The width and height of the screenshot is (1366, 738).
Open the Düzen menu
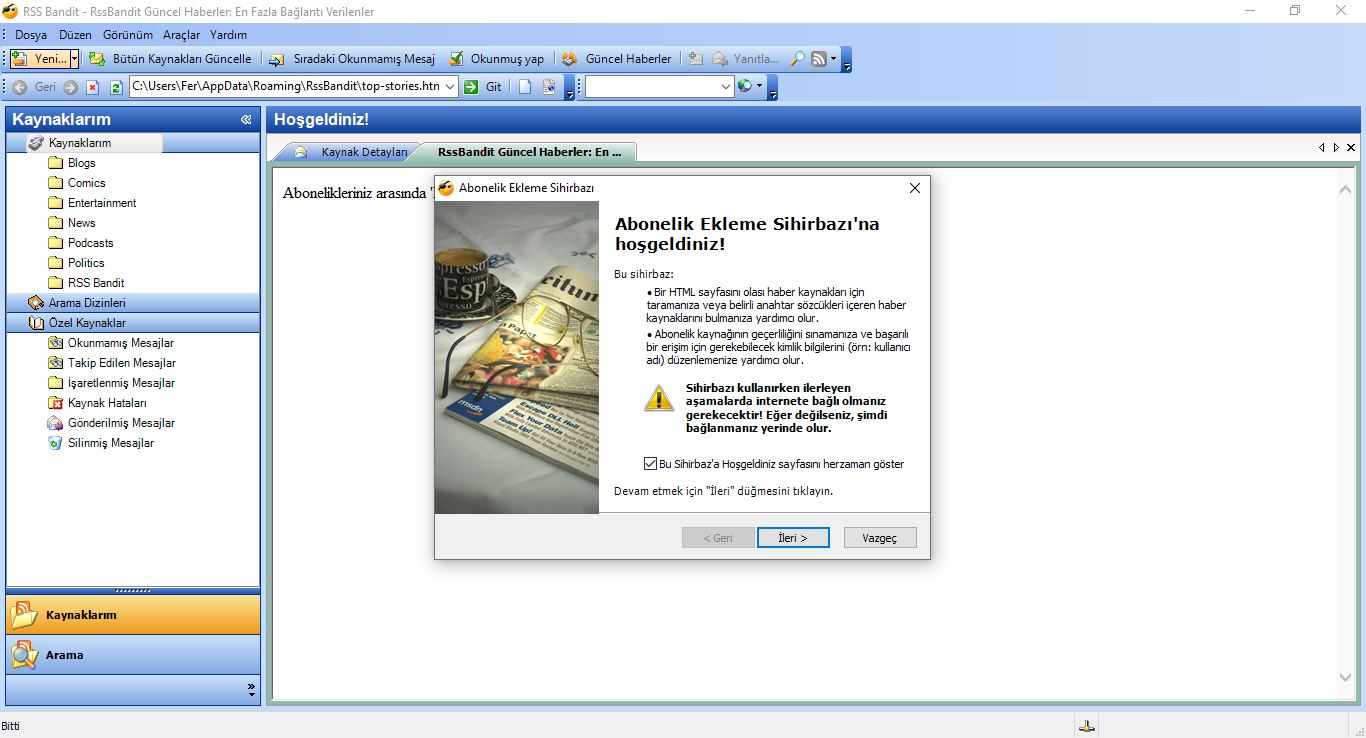(76, 34)
